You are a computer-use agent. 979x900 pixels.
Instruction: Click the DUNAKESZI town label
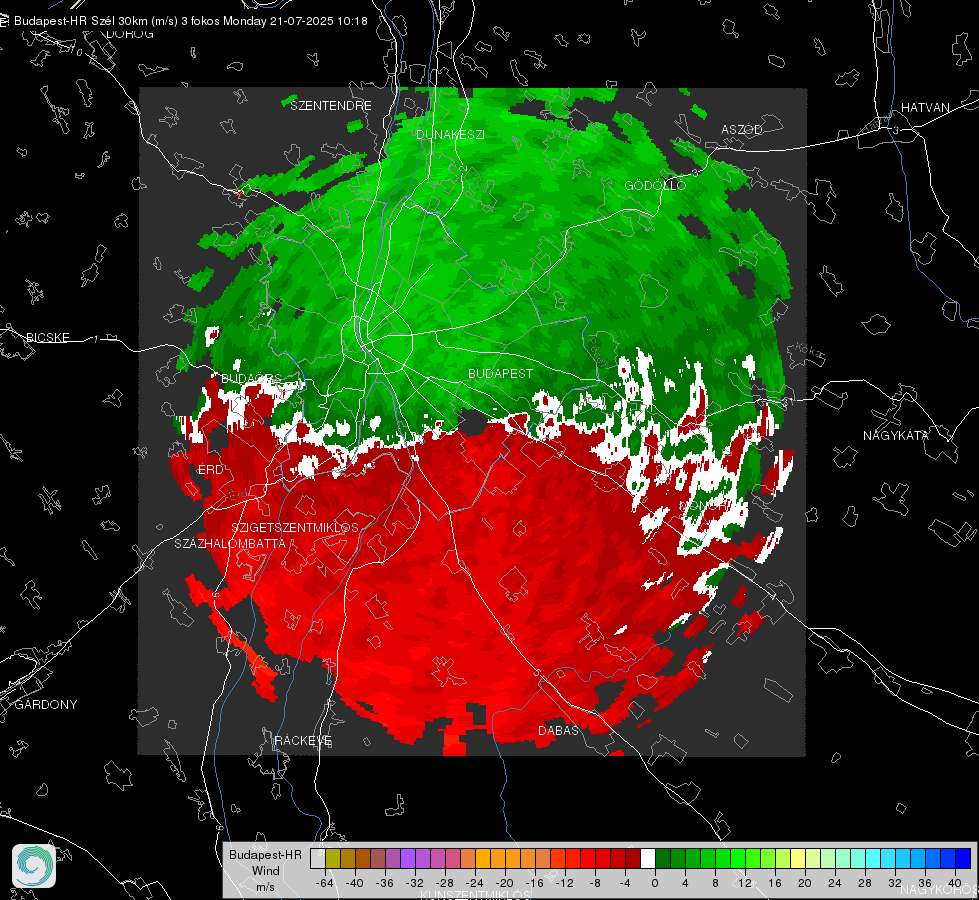click(x=450, y=134)
